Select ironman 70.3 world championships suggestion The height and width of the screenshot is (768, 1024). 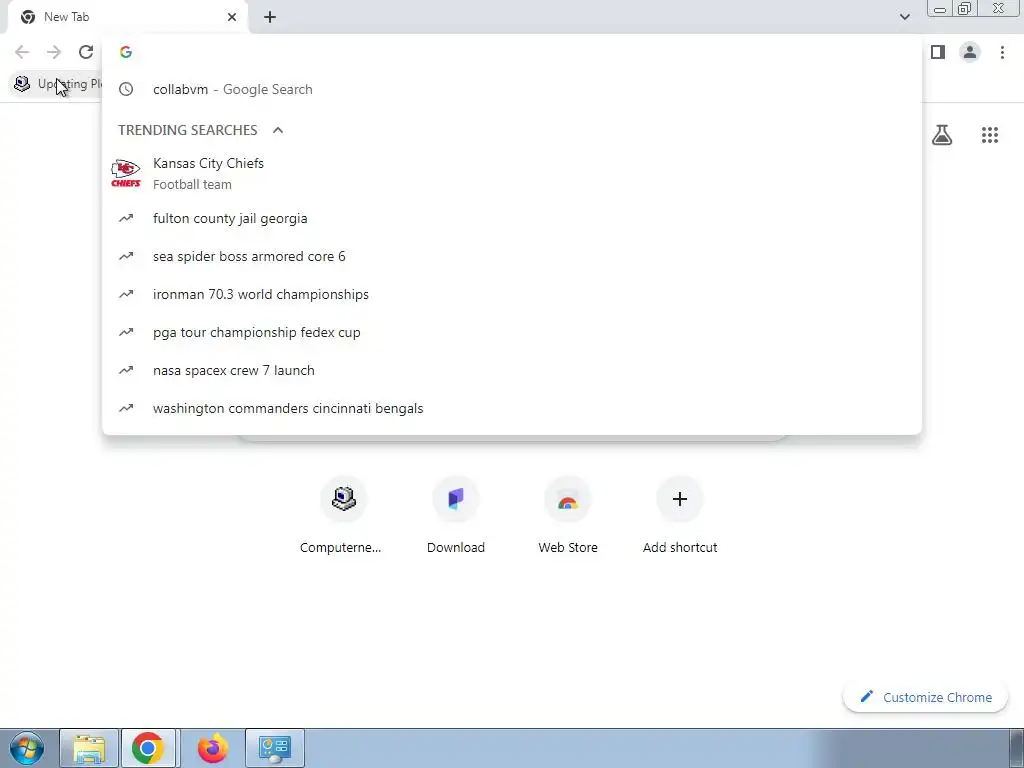tap(512, 295)
